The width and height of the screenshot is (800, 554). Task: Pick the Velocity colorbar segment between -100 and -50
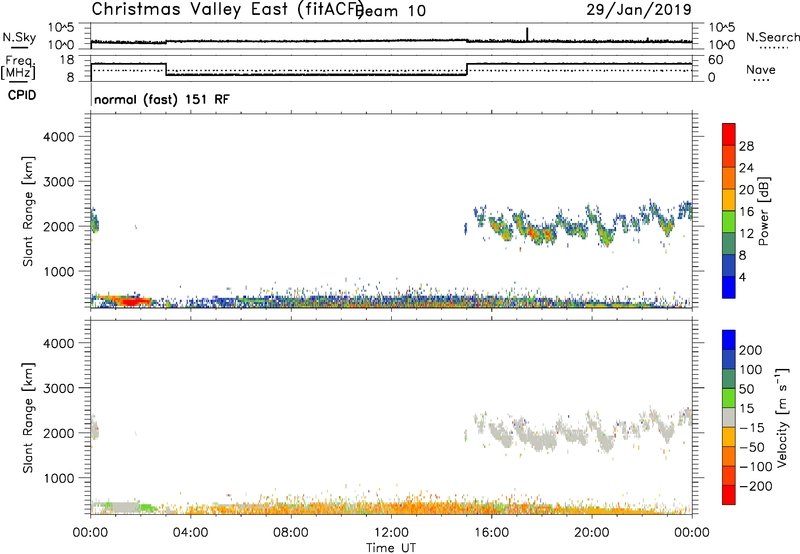click(729, 456)
